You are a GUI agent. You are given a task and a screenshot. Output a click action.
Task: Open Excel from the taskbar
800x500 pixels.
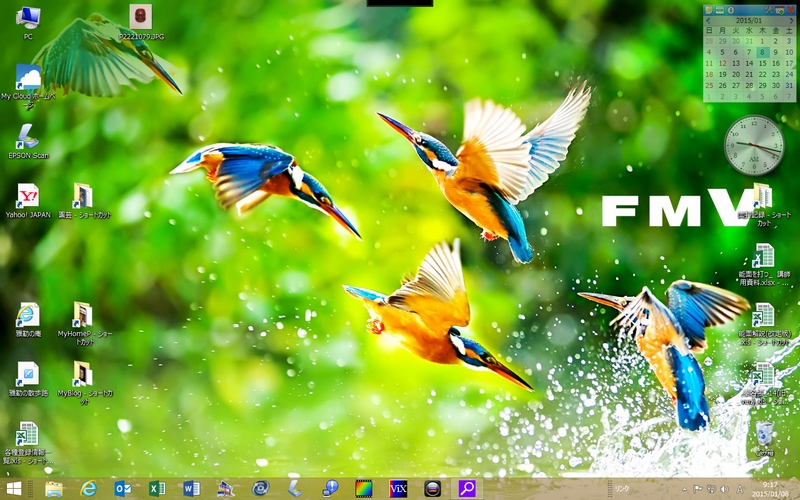tap(157, 489)
